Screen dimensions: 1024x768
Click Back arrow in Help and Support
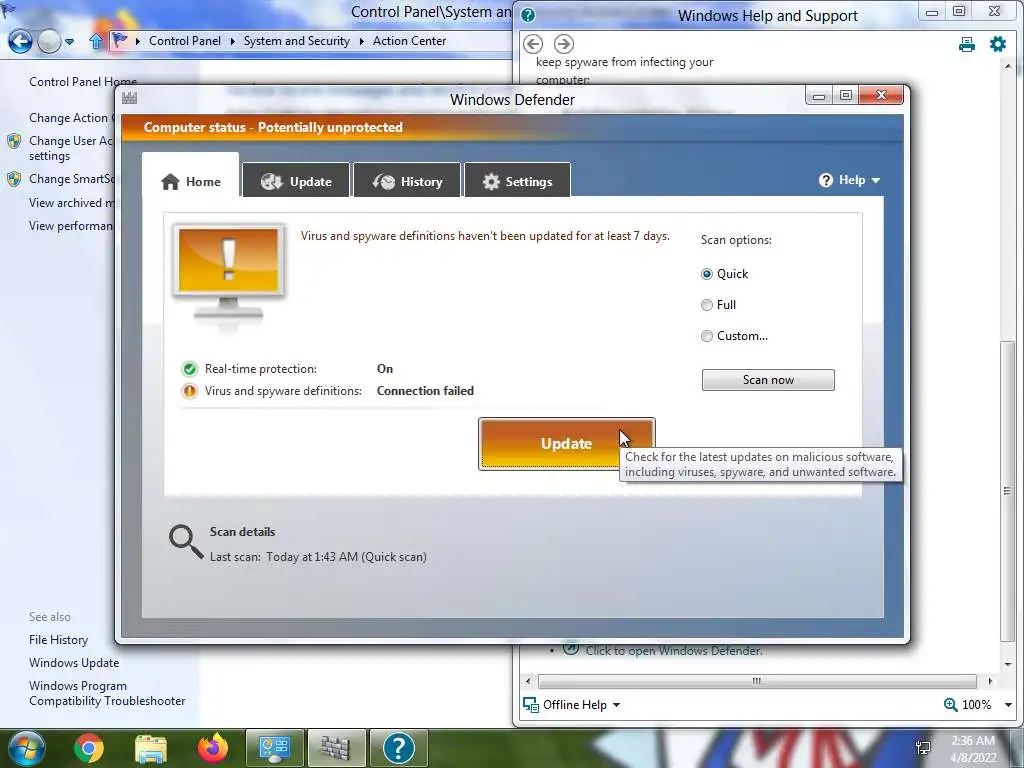(x=533, y=44)
